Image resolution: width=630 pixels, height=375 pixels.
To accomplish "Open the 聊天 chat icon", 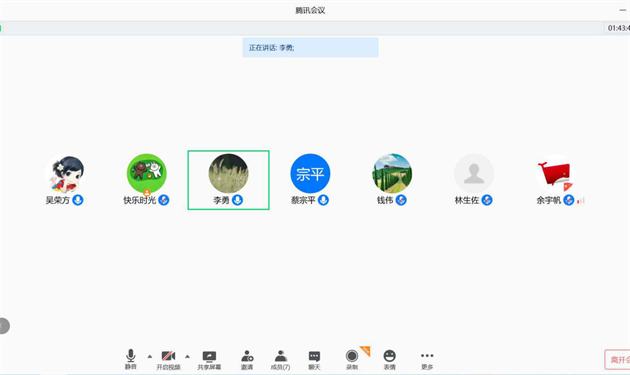I will point(314,360).
